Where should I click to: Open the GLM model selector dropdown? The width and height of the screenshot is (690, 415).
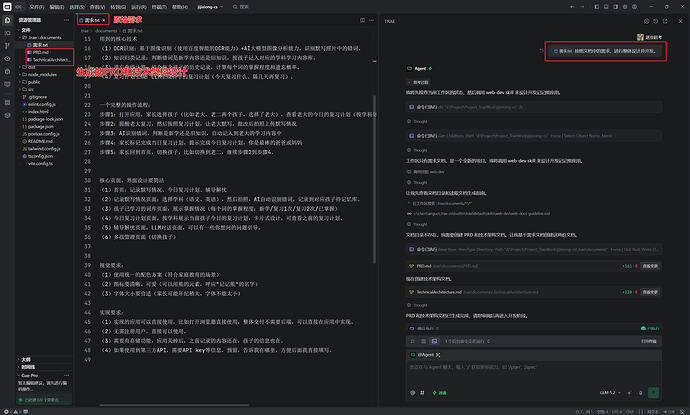pos(610,393)
